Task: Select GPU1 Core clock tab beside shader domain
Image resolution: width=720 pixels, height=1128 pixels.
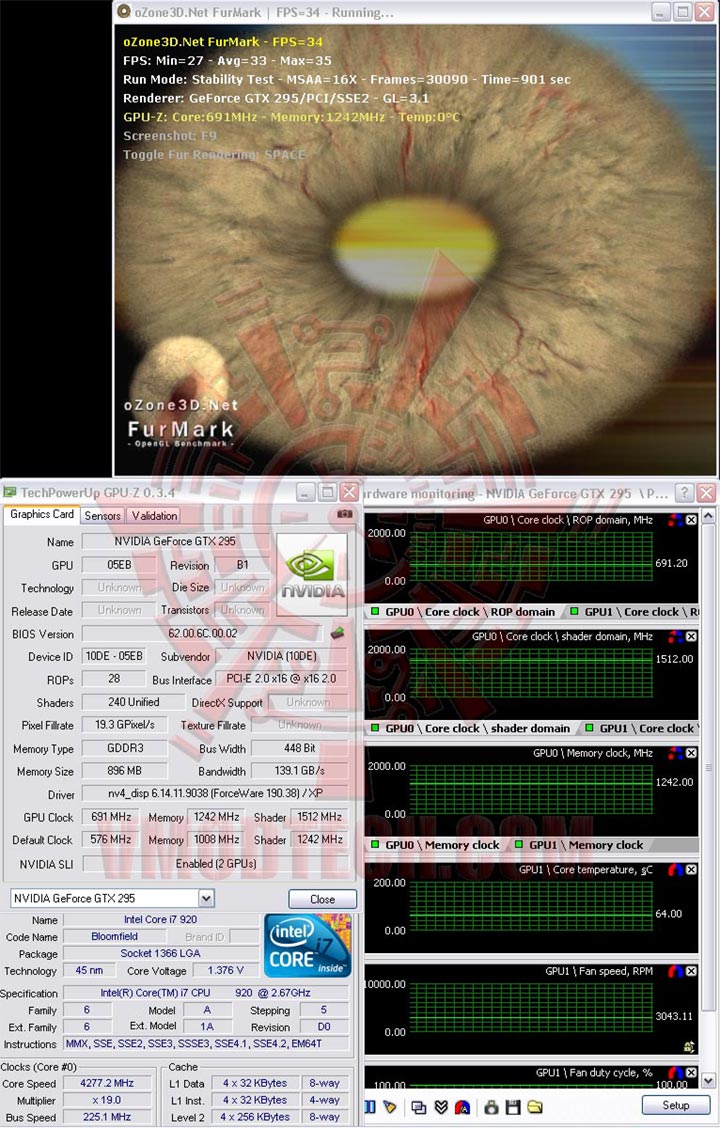Action: point(641,729)
